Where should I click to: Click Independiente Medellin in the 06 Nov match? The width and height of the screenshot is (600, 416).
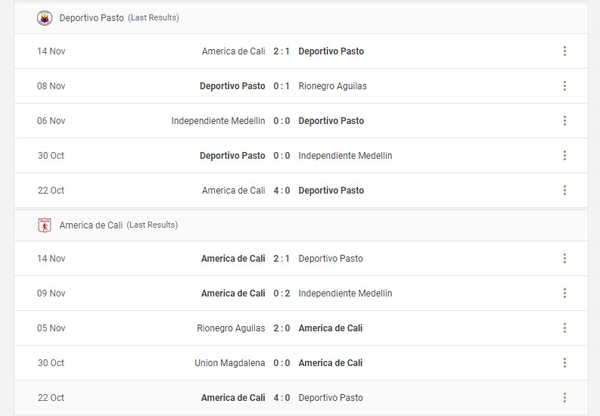coord(218,121)
